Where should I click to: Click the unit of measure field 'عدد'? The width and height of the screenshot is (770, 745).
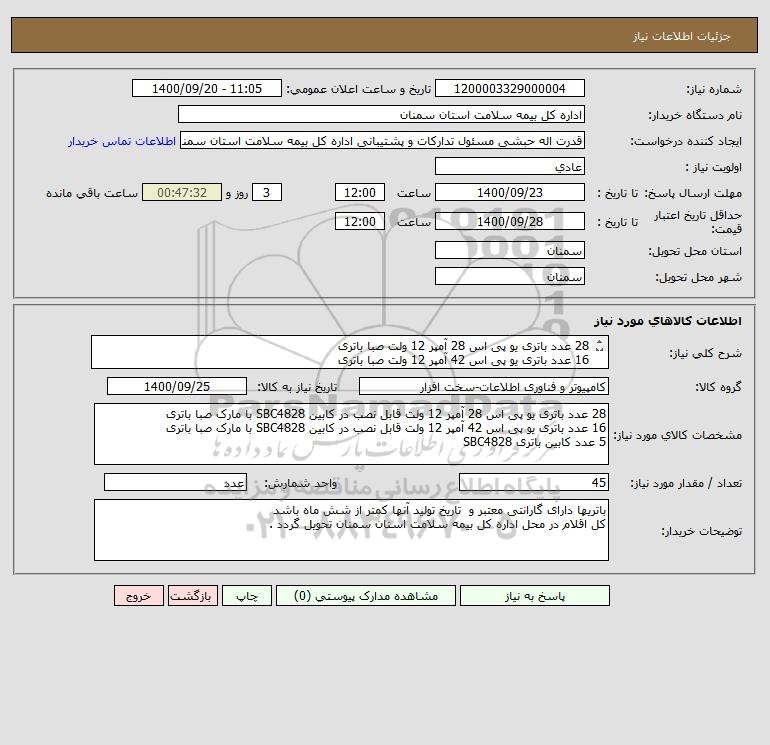click(175, 482)
